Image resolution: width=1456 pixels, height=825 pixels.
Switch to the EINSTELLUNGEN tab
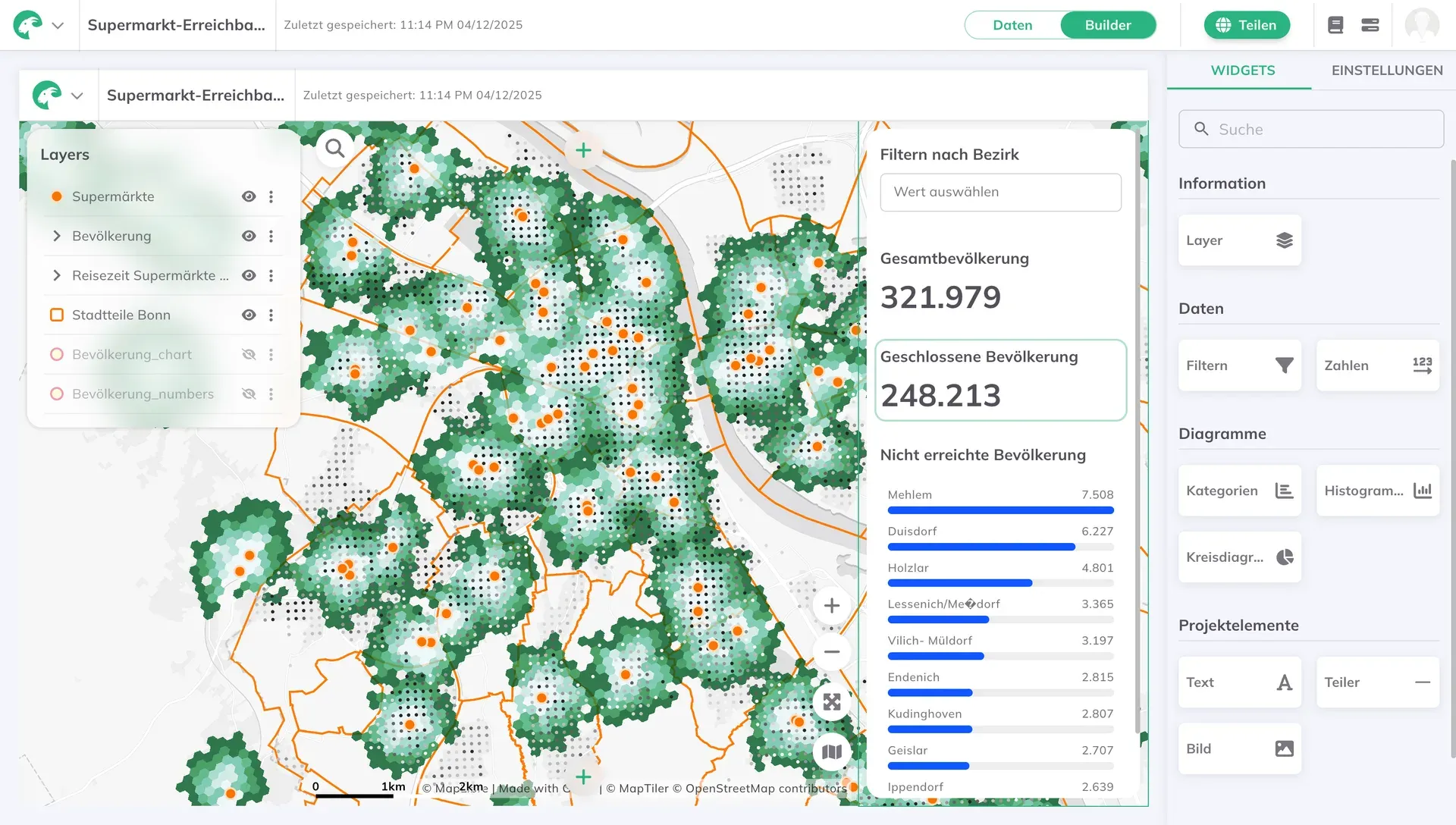[1386, 71]
